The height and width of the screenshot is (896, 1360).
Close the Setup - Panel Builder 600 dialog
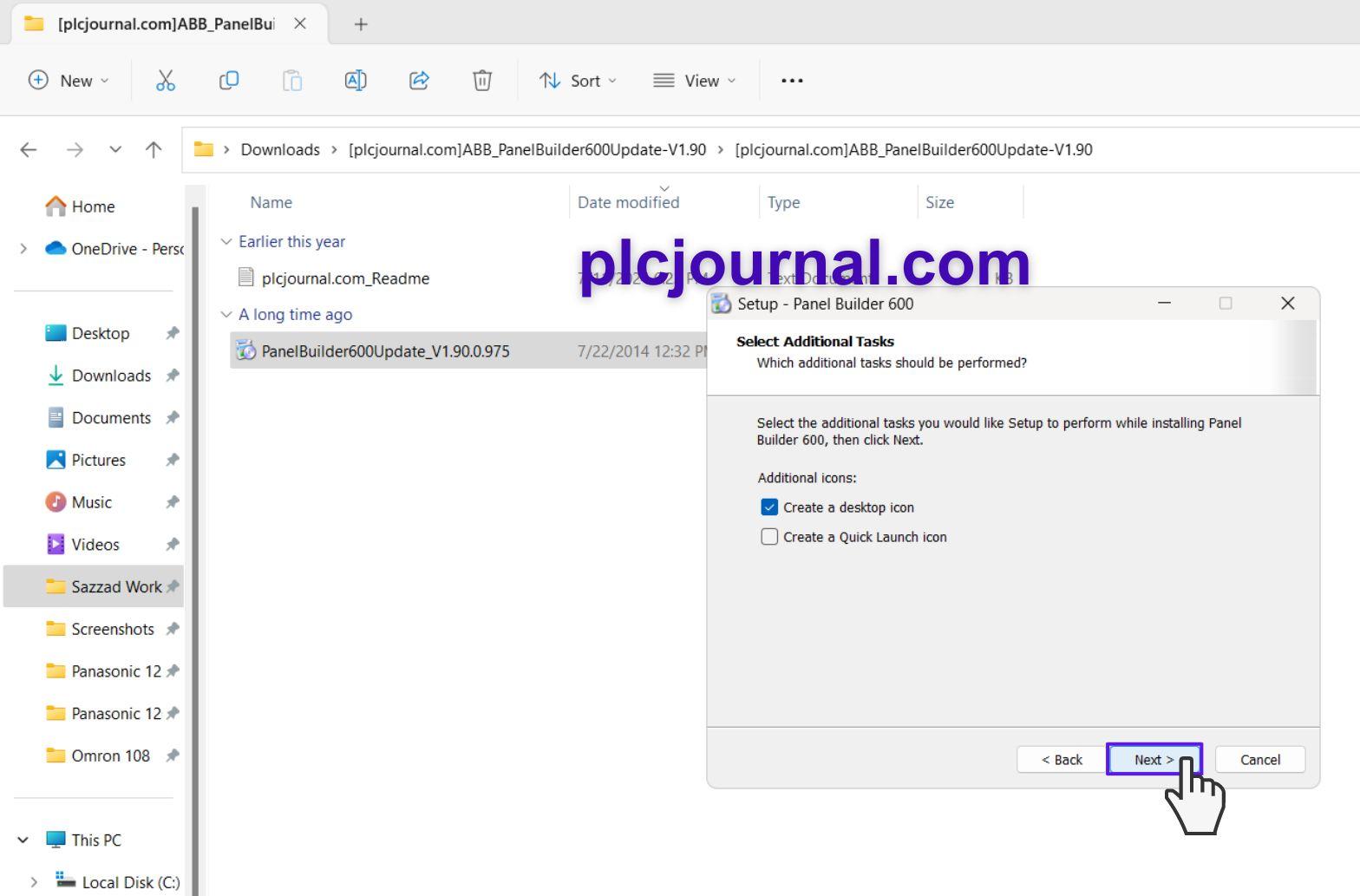[1287, 303]
